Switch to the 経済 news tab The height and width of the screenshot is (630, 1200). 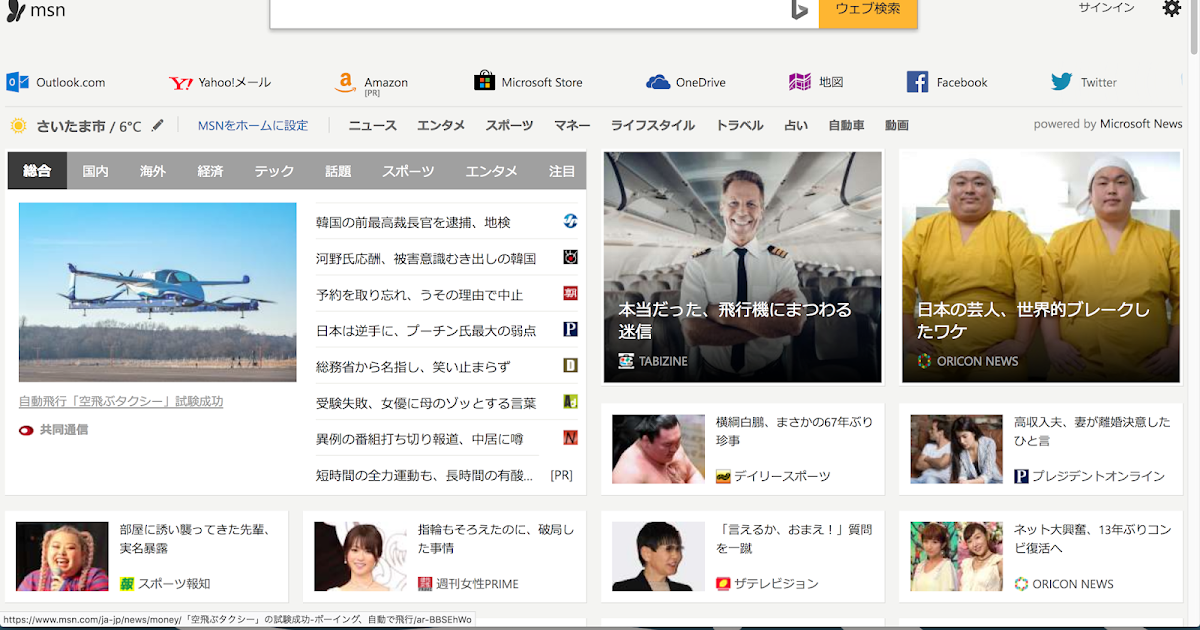pos(210,171)
